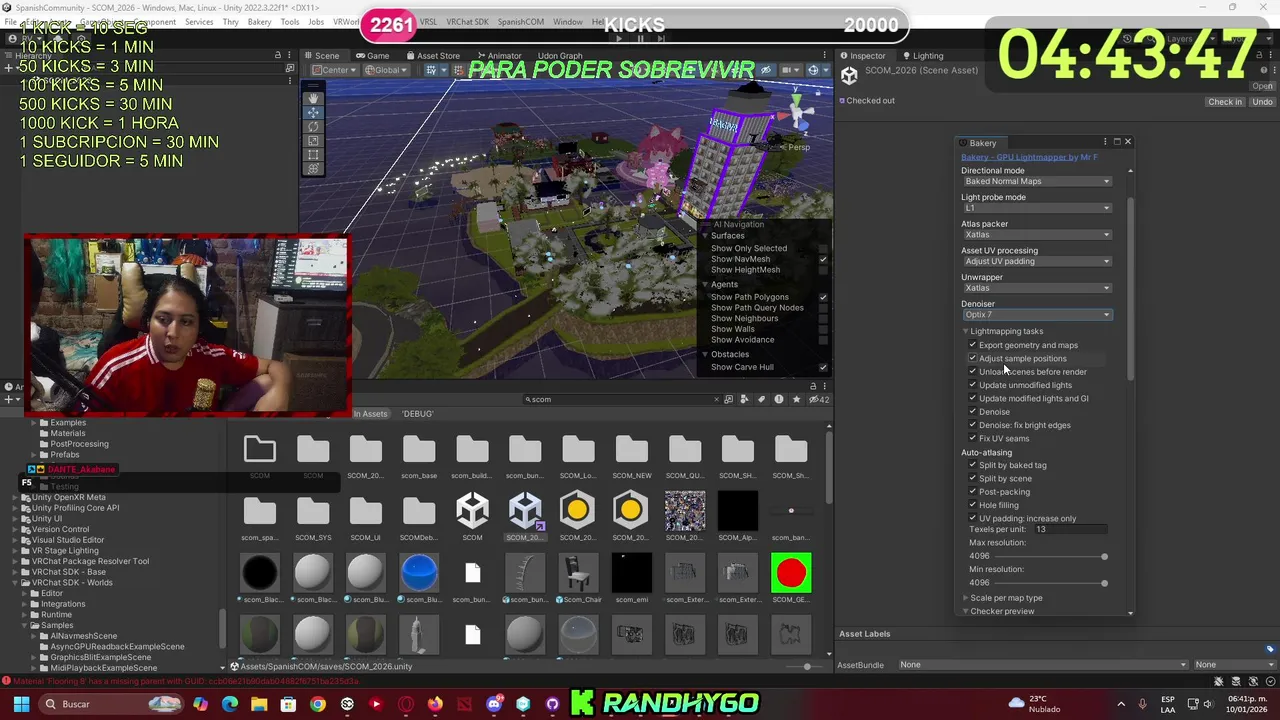The image size is (1280, 720).
Task: Open Chrome from the taskbar
Action: (317, 704)
